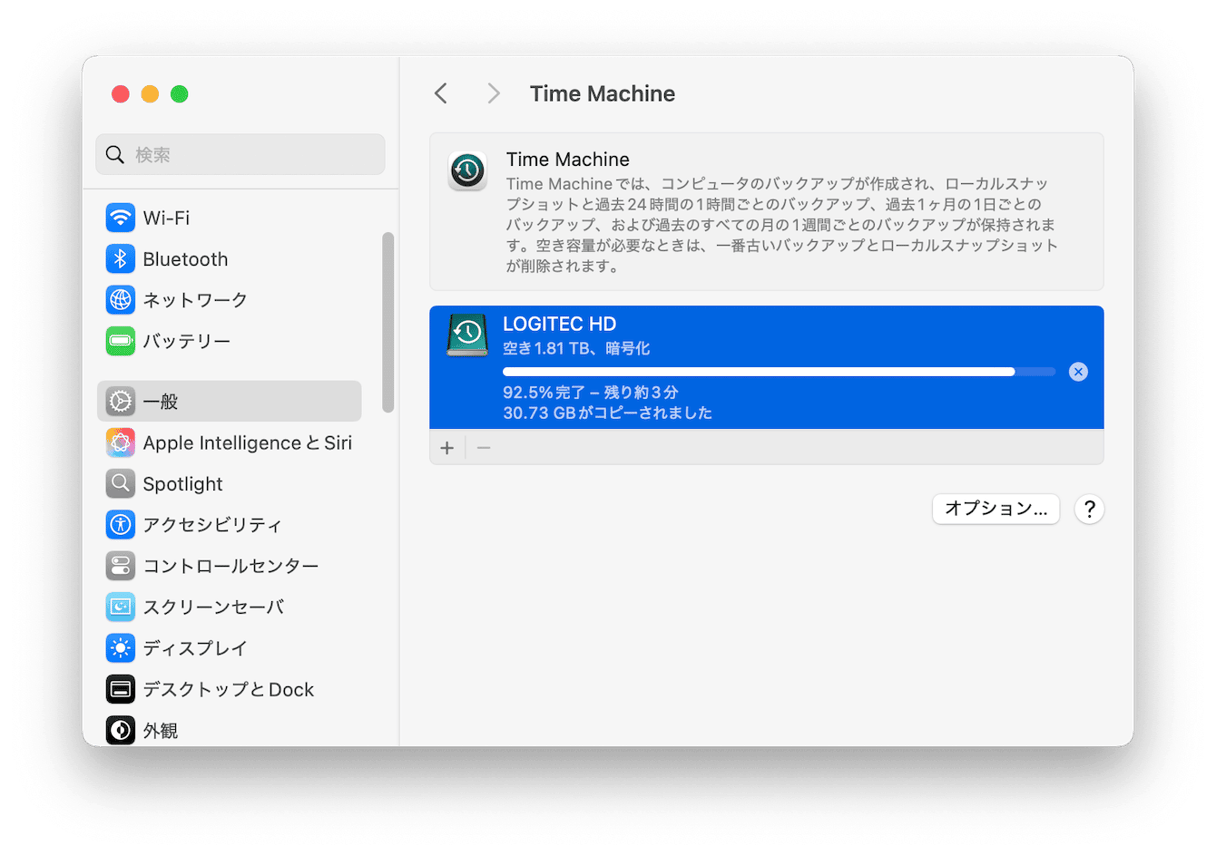Viewport: 1216px width, 855px height.
Task: Click the Bluetooth icon in sidebar
Action: [x=121, y=259]
